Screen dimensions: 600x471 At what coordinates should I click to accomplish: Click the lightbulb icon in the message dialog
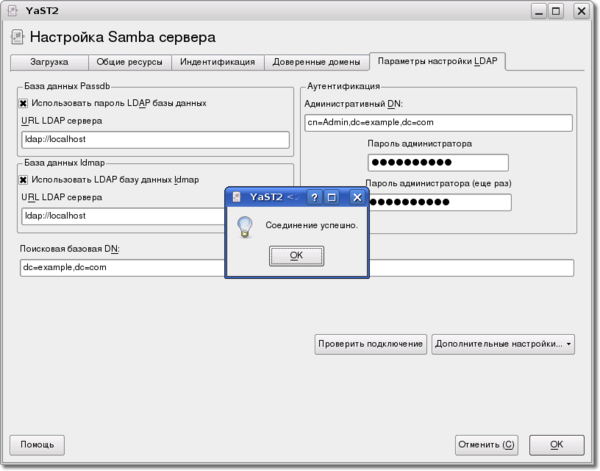[x=243, y=226]
